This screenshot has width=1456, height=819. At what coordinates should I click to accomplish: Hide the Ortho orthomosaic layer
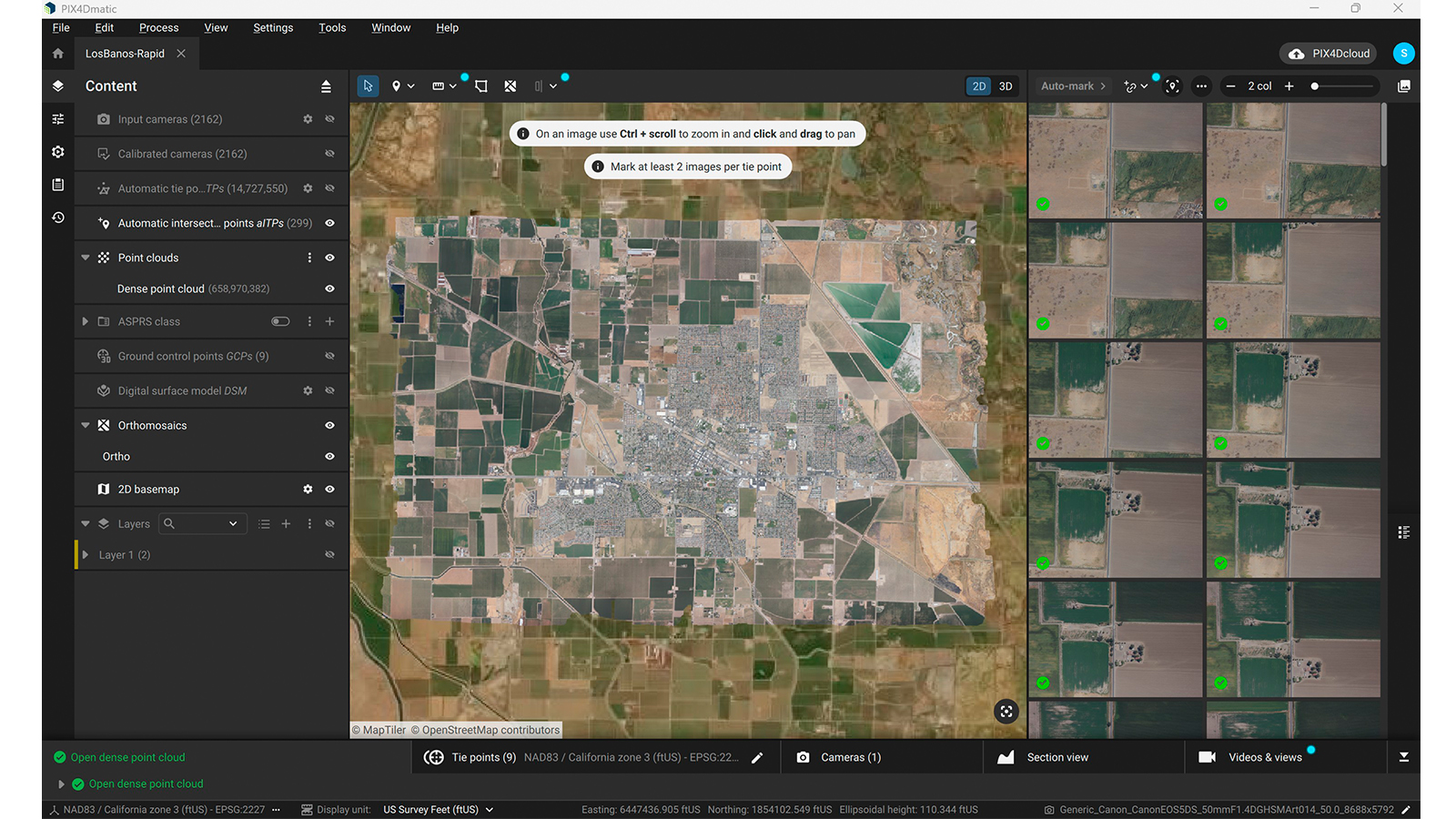click(329, 456)
